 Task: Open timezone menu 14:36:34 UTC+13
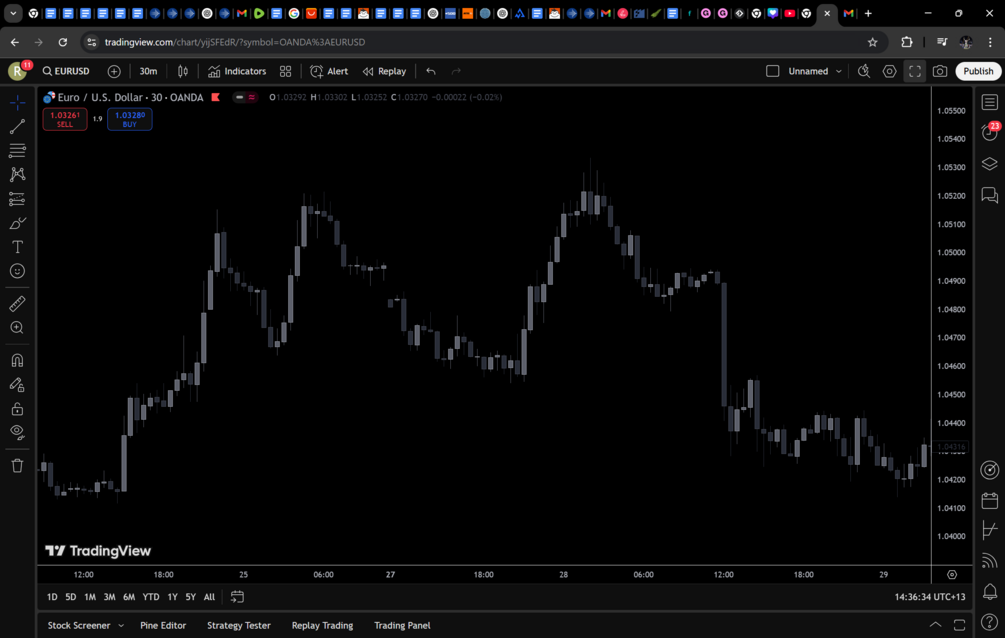click(929, 597)
